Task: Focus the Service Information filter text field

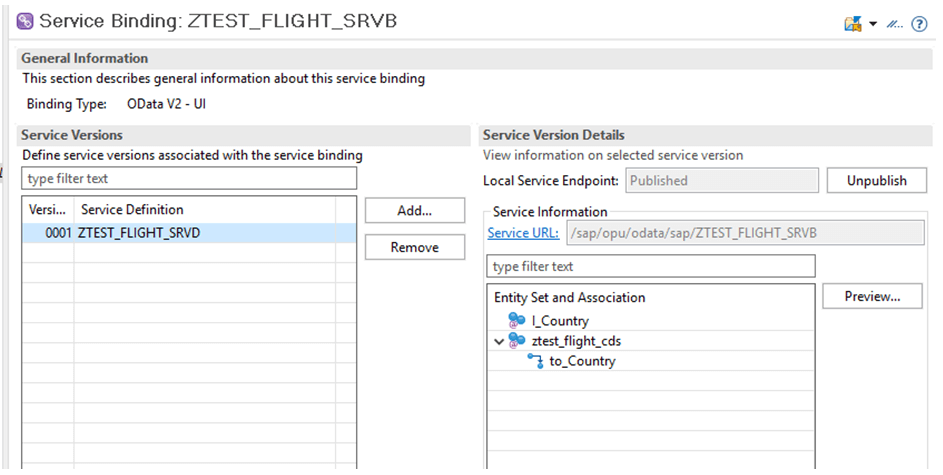Action: click(x=651, y=266)
